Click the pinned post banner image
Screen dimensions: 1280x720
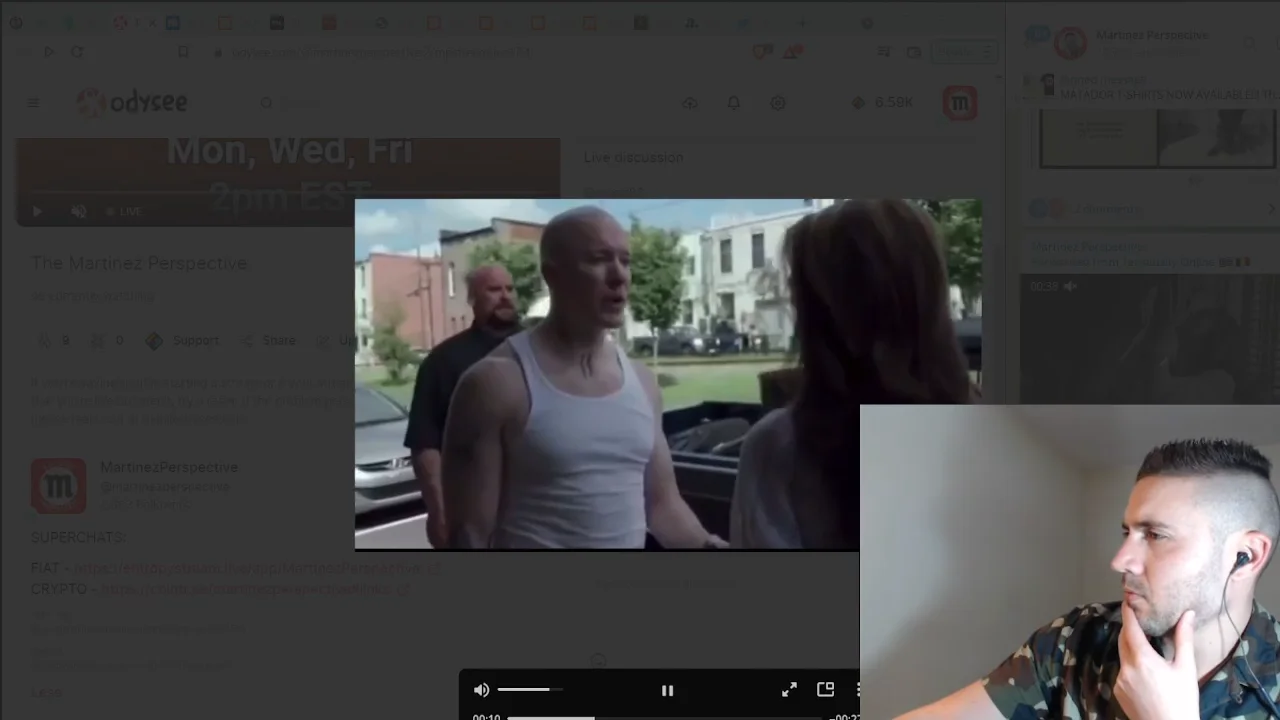(x=1157, y=138)
